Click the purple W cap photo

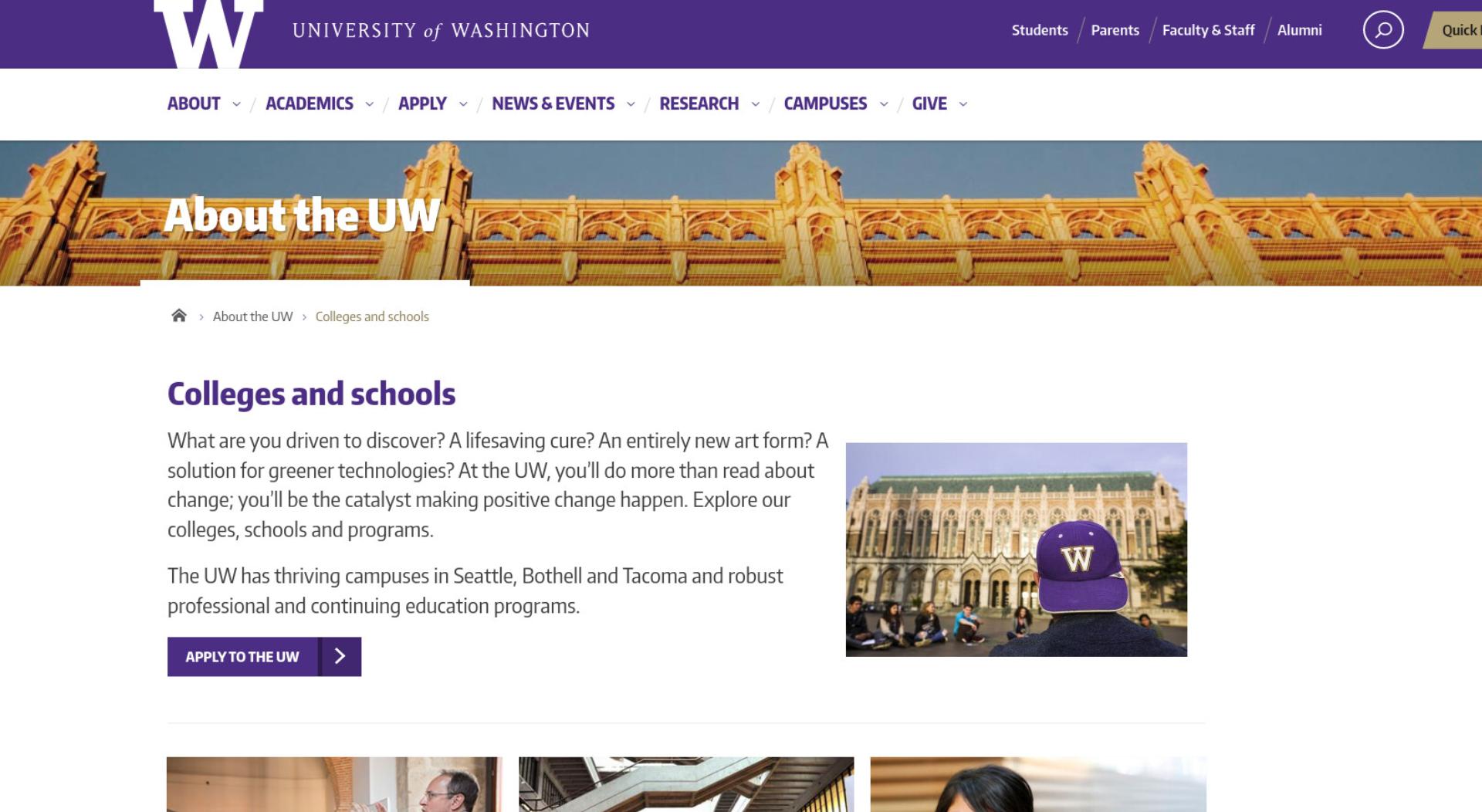pyautogui.click(x=1016, y=550)
